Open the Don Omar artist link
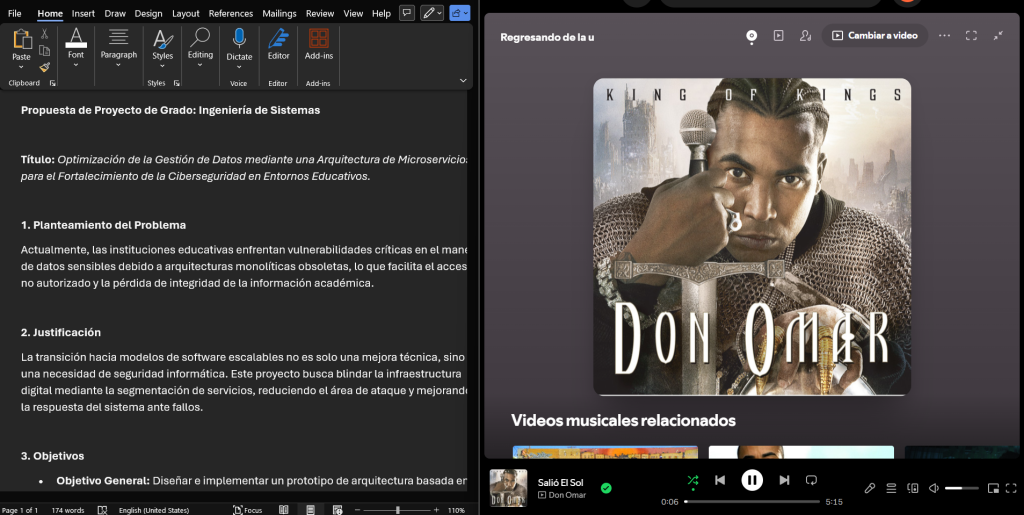Image resolution: width=1024 pixels, height=515 pixels. pos(567,495)
